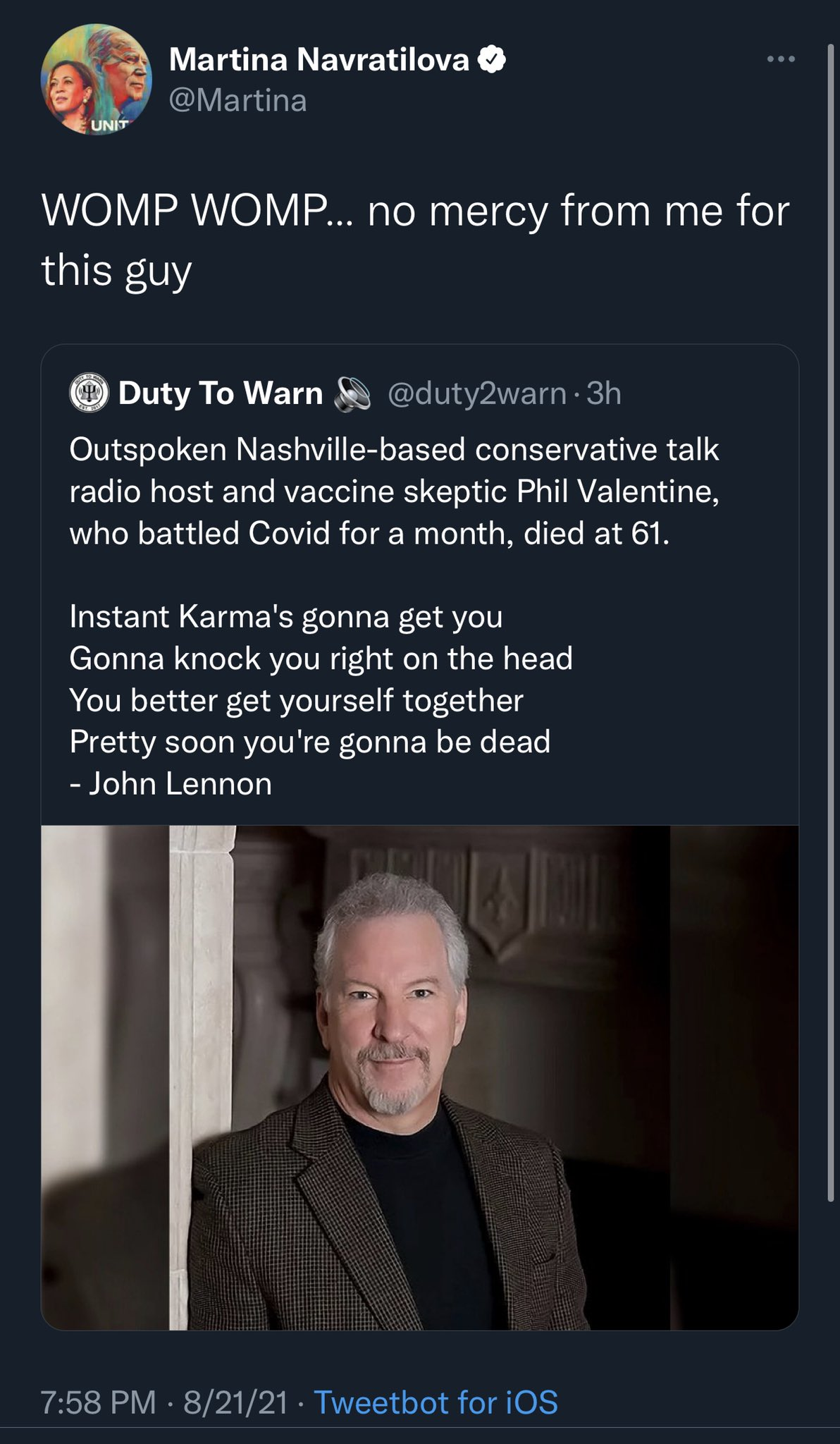Click the Martina Navratilova display name
840x1444 pixels.
pyautogui.click(x=319, y=60)
